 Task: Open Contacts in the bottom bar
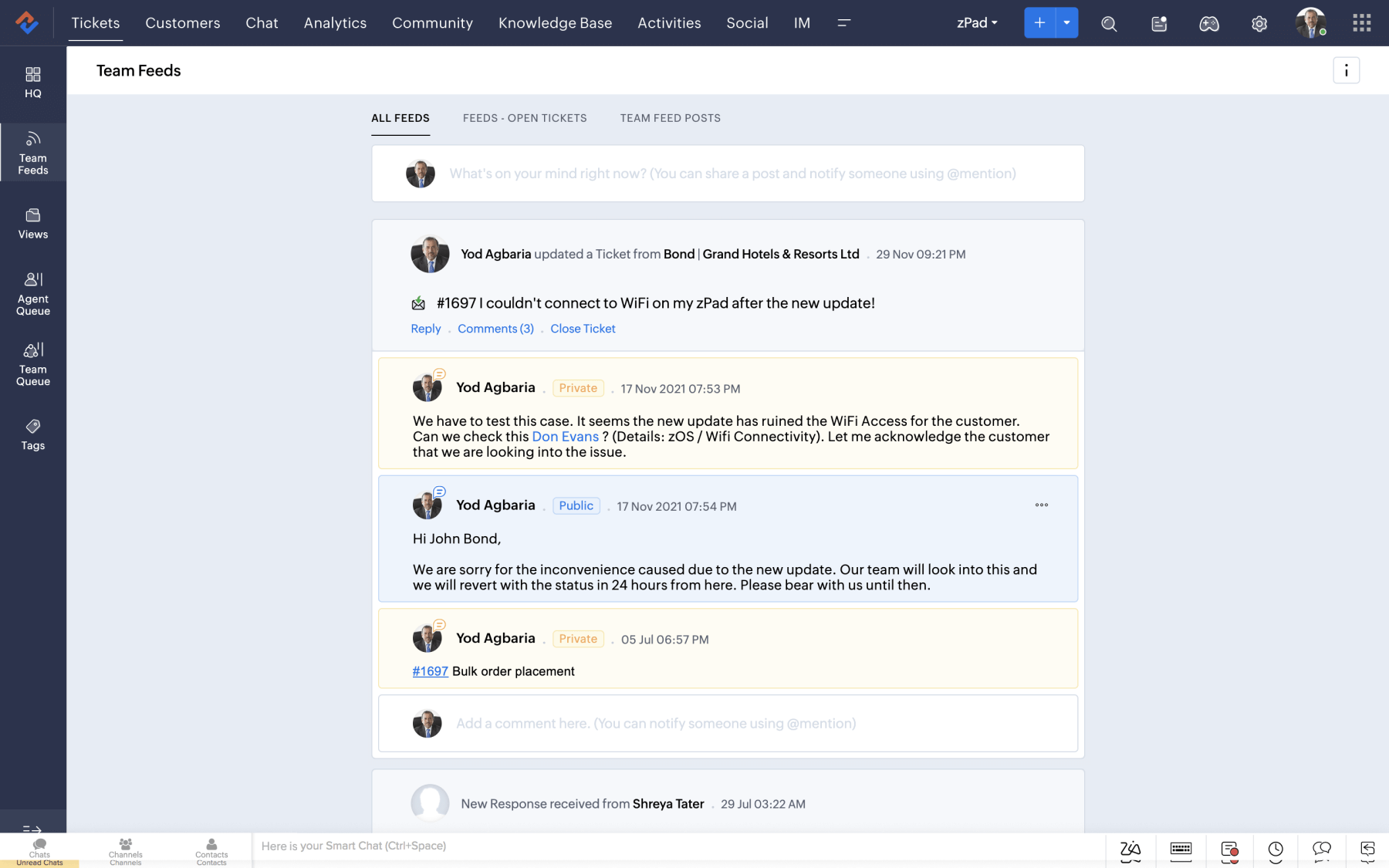[211, 850]
